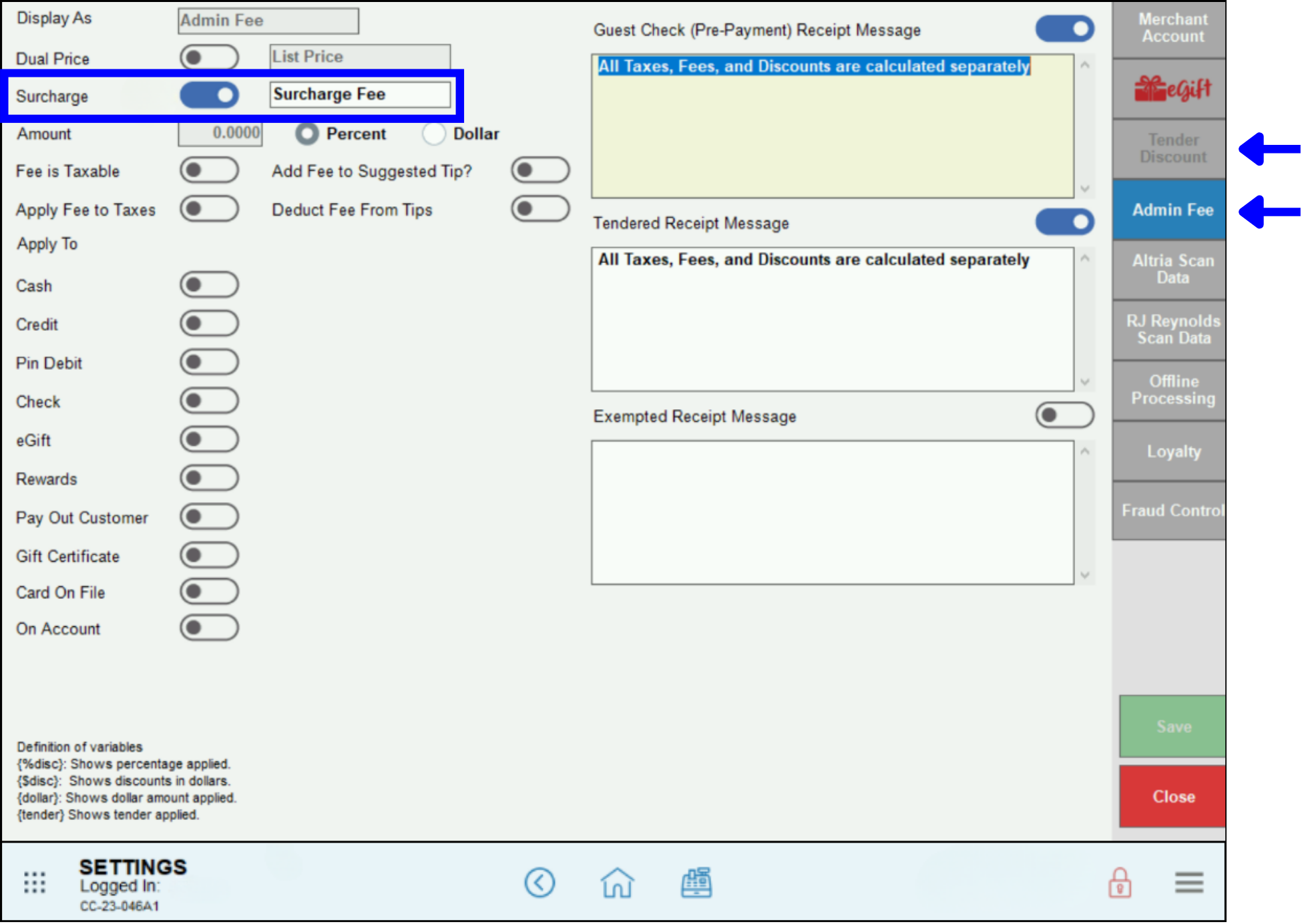
Task: Enable the Credit apply-to toggle
Action: click(209, 324)
